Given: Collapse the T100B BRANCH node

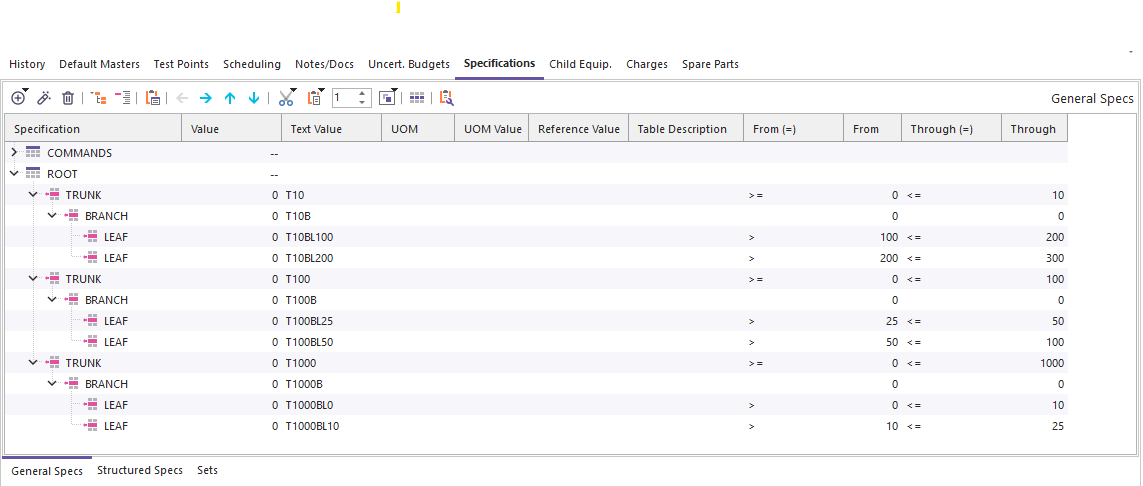Looking at the screenshot, I should [52, 300].
